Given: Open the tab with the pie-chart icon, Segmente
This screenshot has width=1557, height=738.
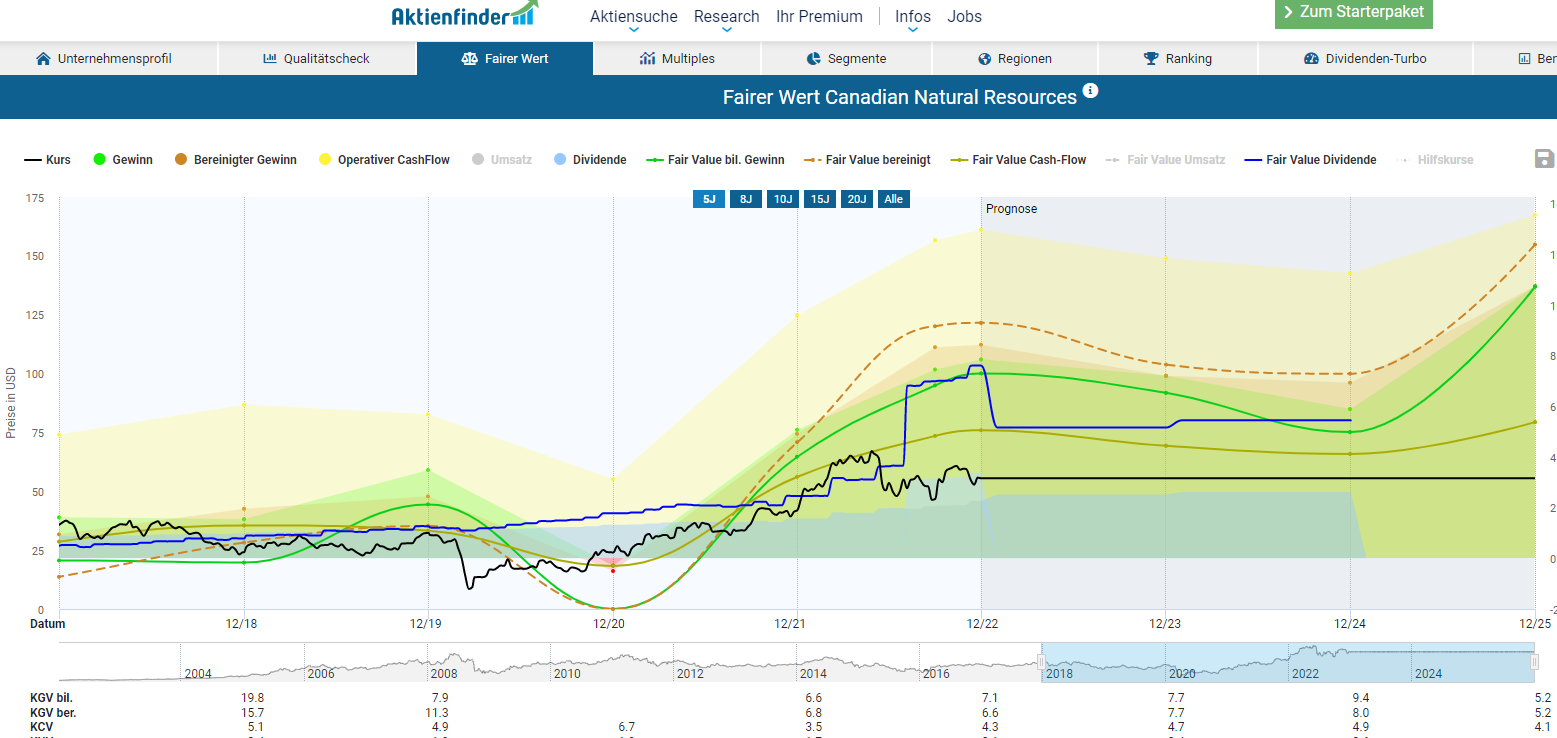Looking at the screenshot, I should click(846, 58).
